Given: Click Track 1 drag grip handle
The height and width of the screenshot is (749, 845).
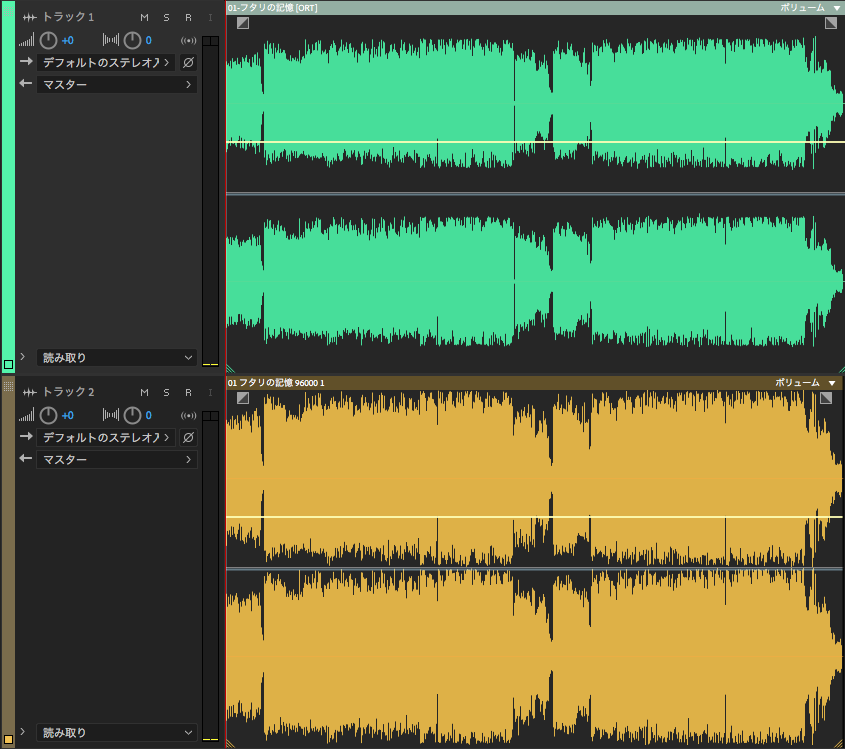Looking at the screenshot, I should [8, 10].
